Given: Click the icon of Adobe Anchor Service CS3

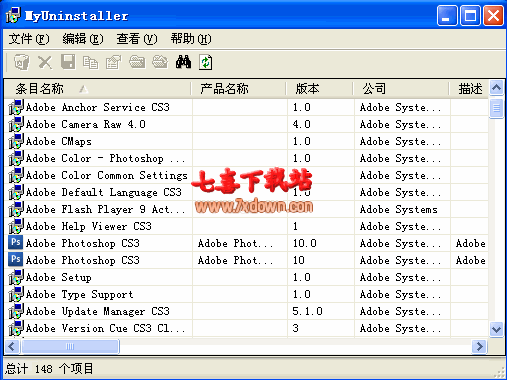Looking at the screenshot, I should (x=16, y=107).
